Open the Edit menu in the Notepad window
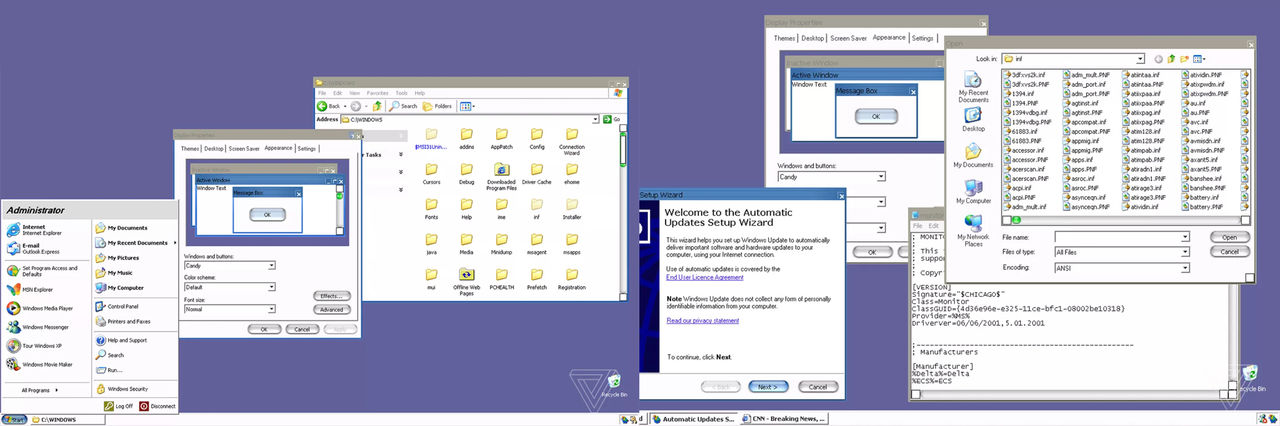 click(x=932, y=226)
